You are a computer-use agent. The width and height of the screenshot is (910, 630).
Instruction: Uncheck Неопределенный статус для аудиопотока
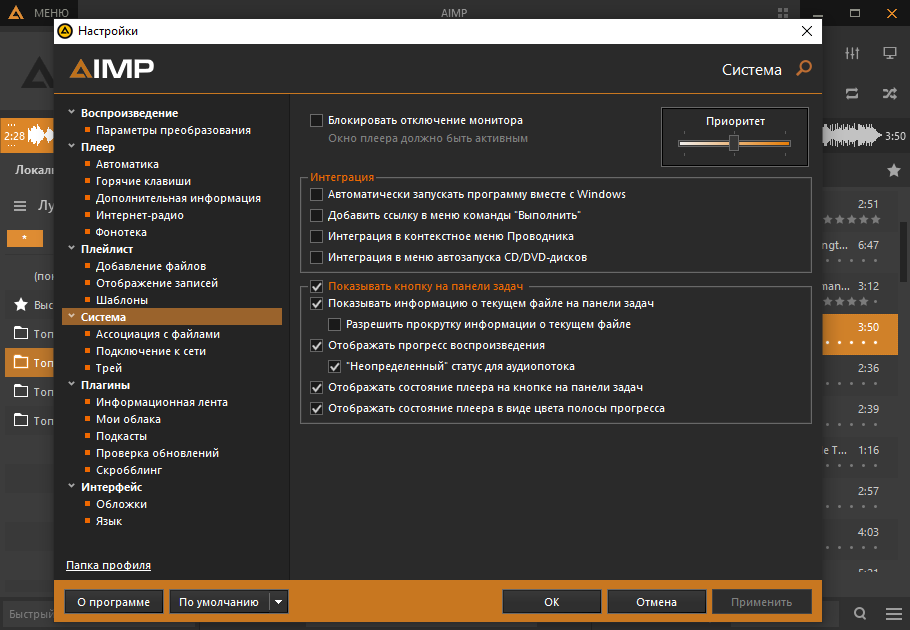(334, 367)
